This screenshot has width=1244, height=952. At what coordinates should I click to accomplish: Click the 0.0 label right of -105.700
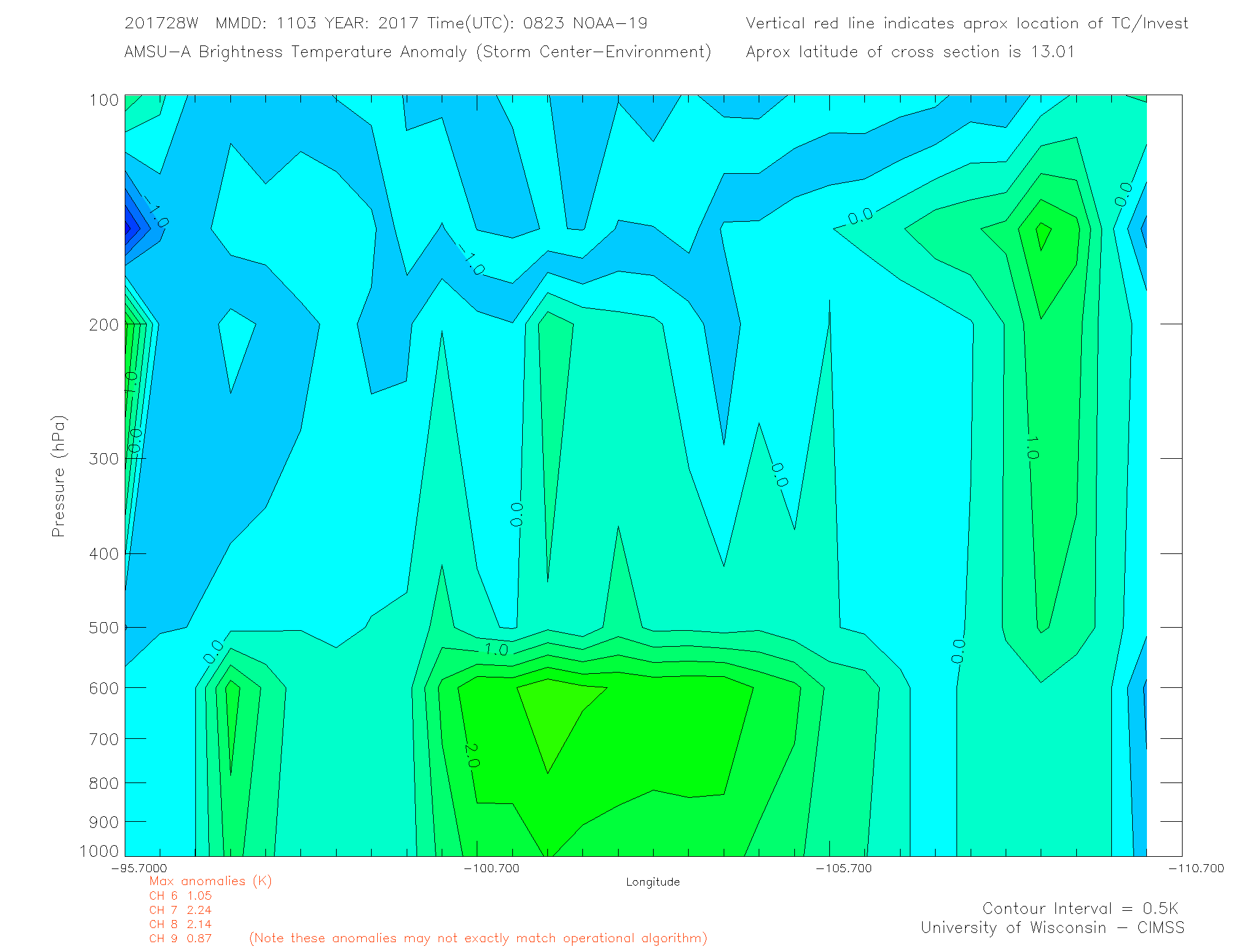pos(958,651)
